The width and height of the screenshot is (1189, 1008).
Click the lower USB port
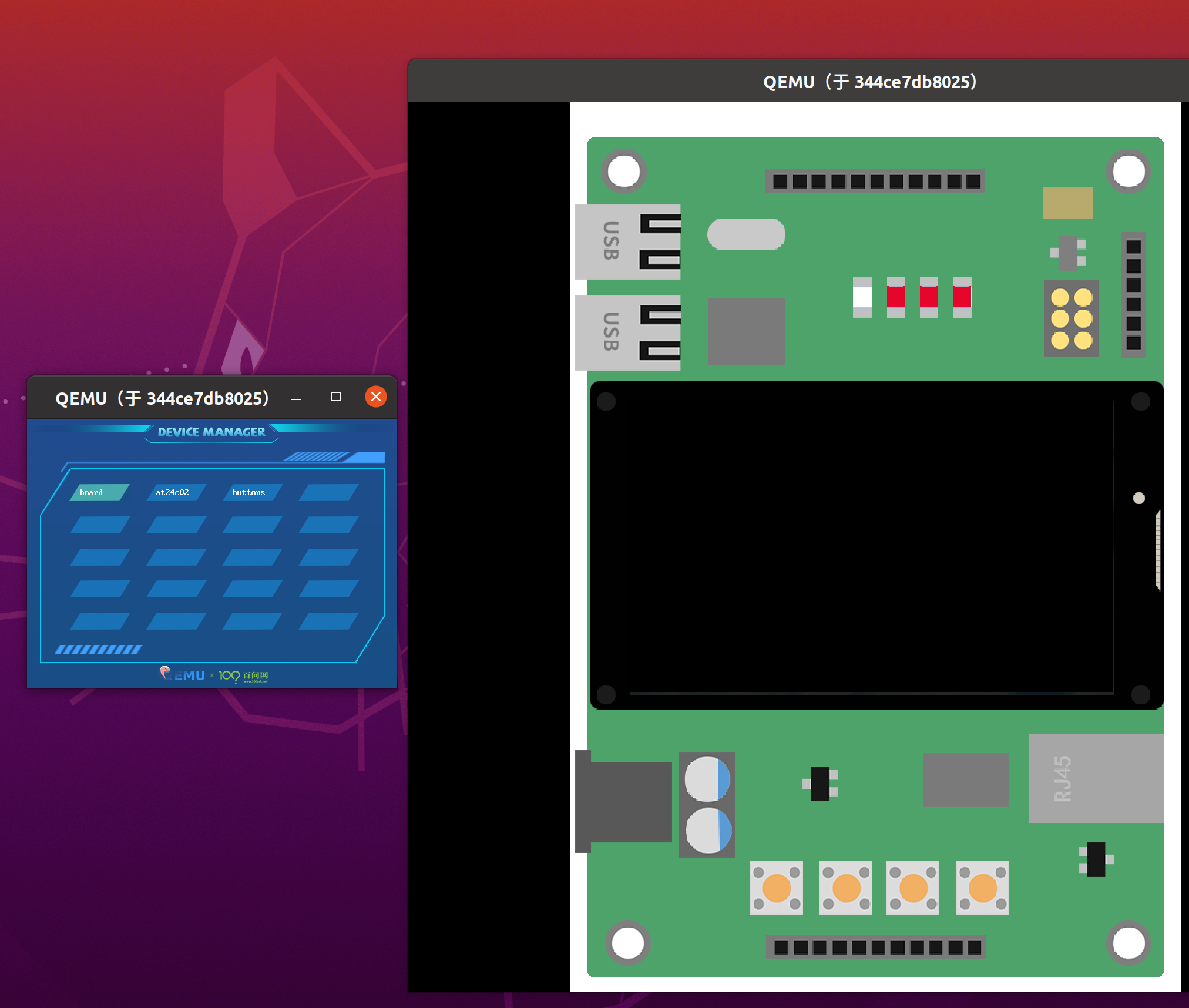[x=628, y=332]
